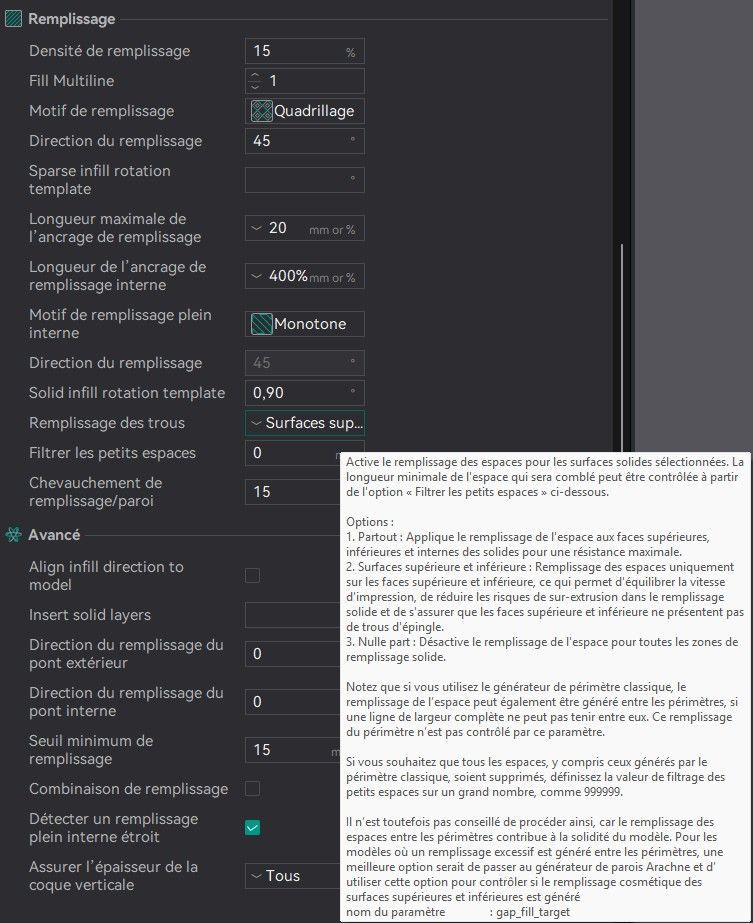Click the gap_fill_target parameter name in tooltip
Screen dimensions: 753x923
coord(533,912)
